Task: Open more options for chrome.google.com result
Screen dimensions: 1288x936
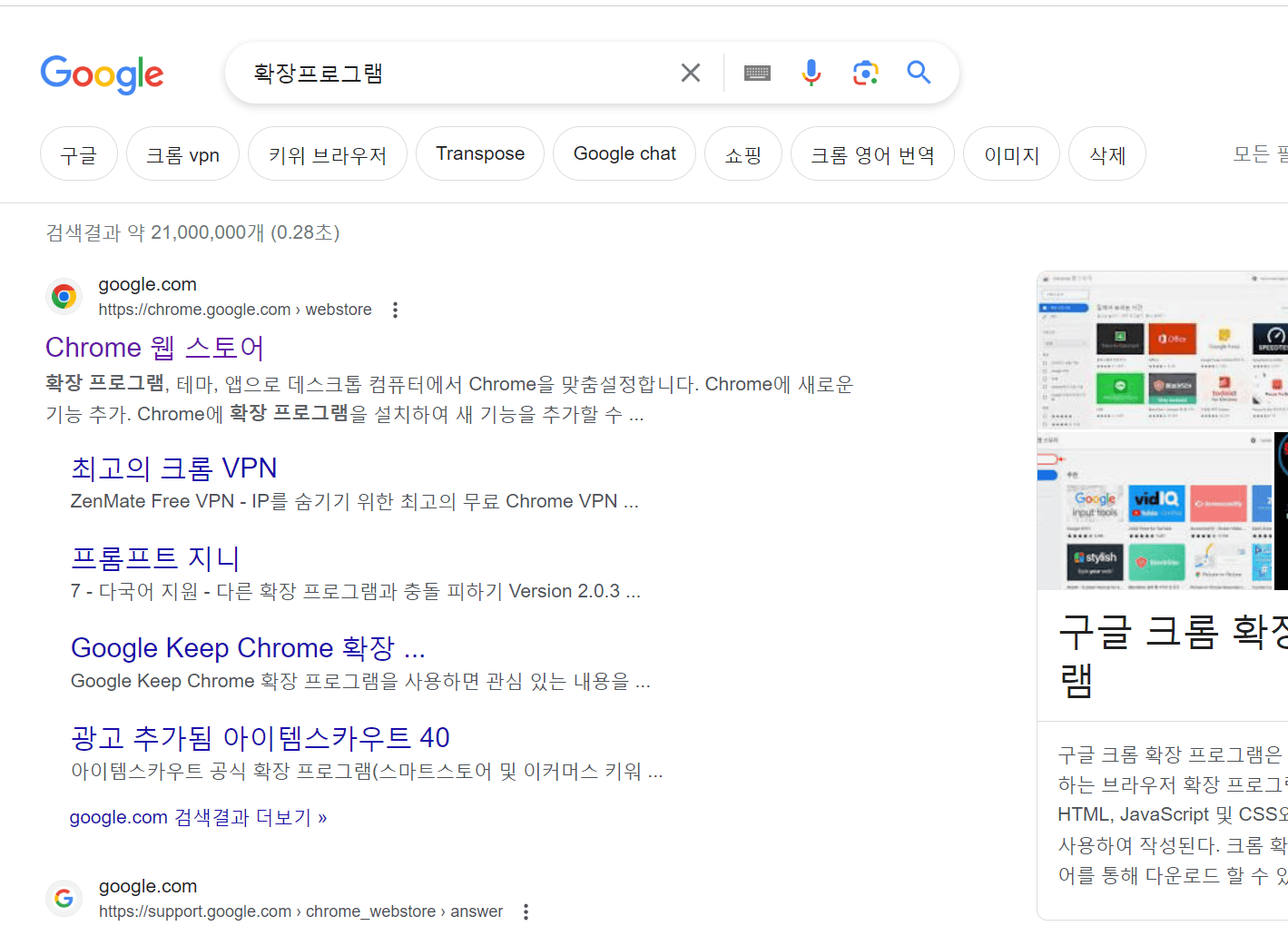Action: (395, 310)
